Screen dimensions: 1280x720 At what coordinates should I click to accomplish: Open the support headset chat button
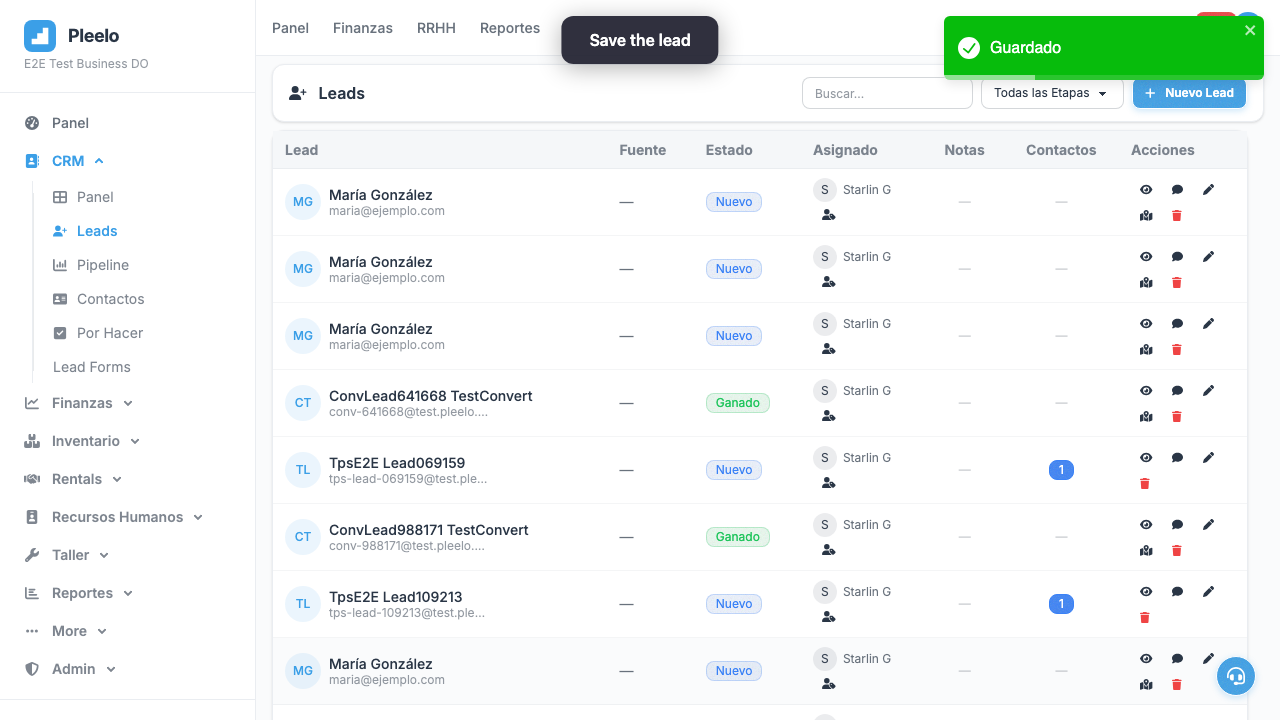[x=1236, y=676]
